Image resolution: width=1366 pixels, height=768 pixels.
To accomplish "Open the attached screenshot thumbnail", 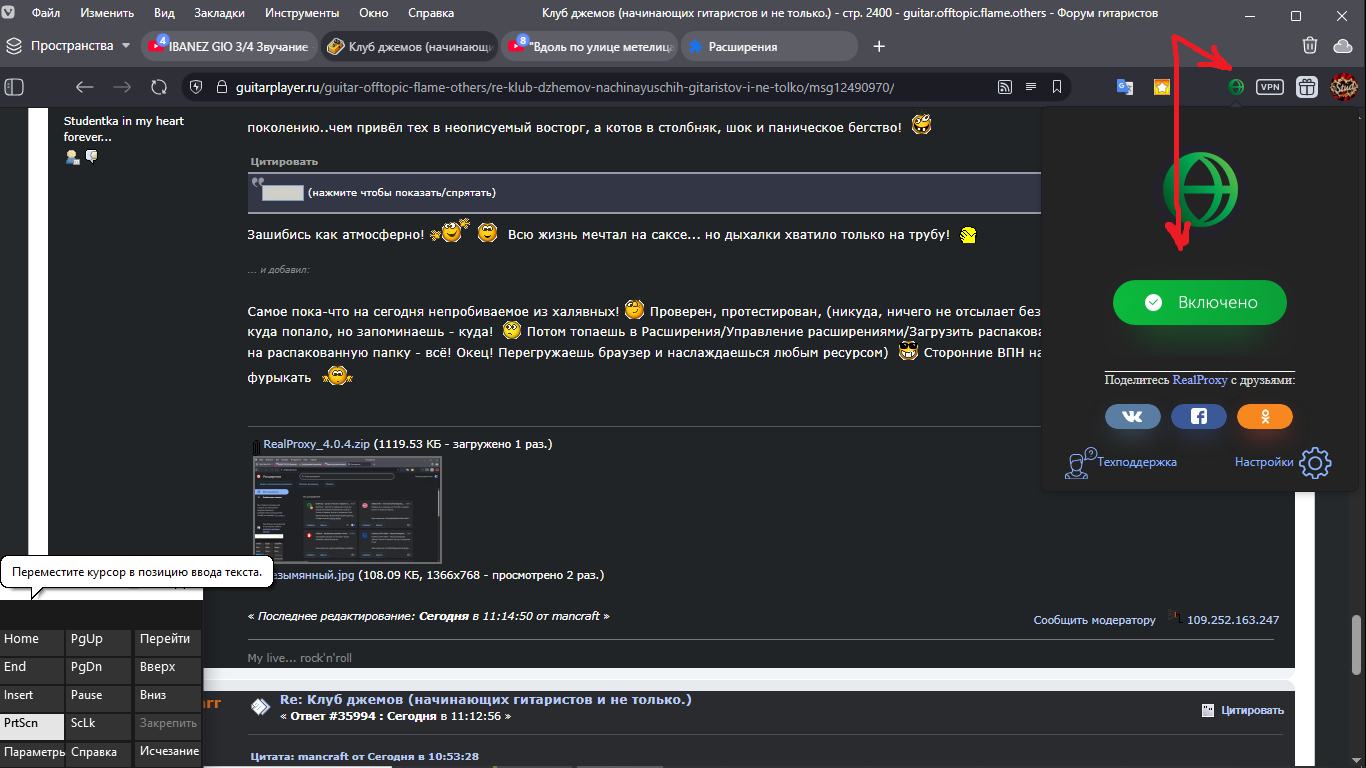I will tap(347, 510).
